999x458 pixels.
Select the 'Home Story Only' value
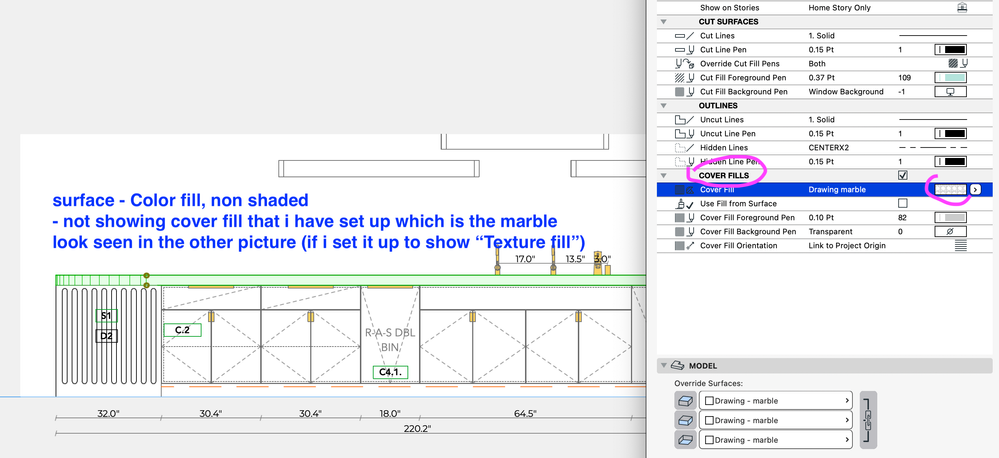pos(839,8)
